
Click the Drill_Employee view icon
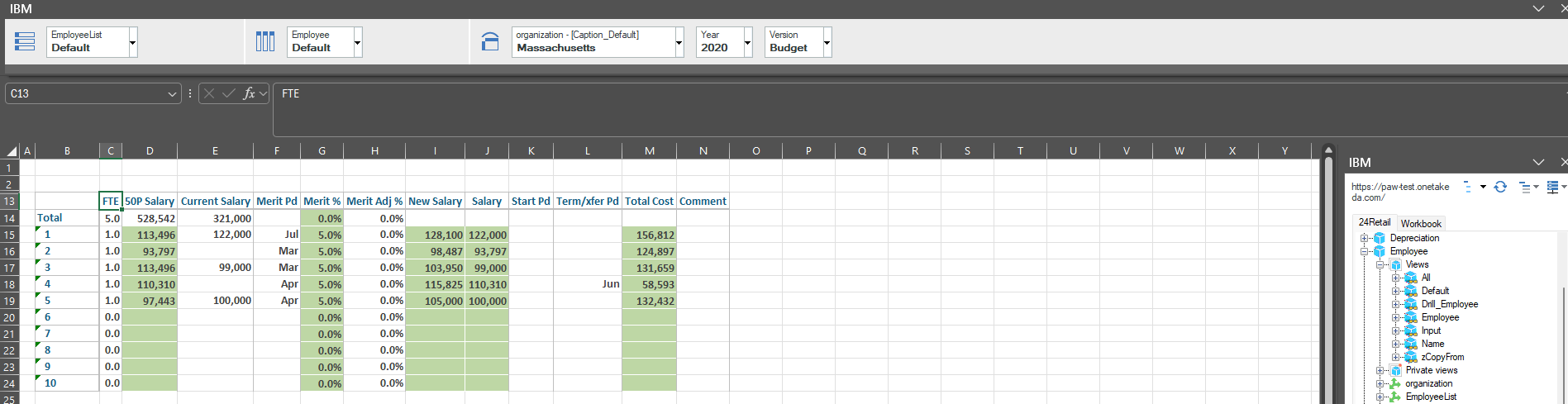click(x=1411, y=304)
